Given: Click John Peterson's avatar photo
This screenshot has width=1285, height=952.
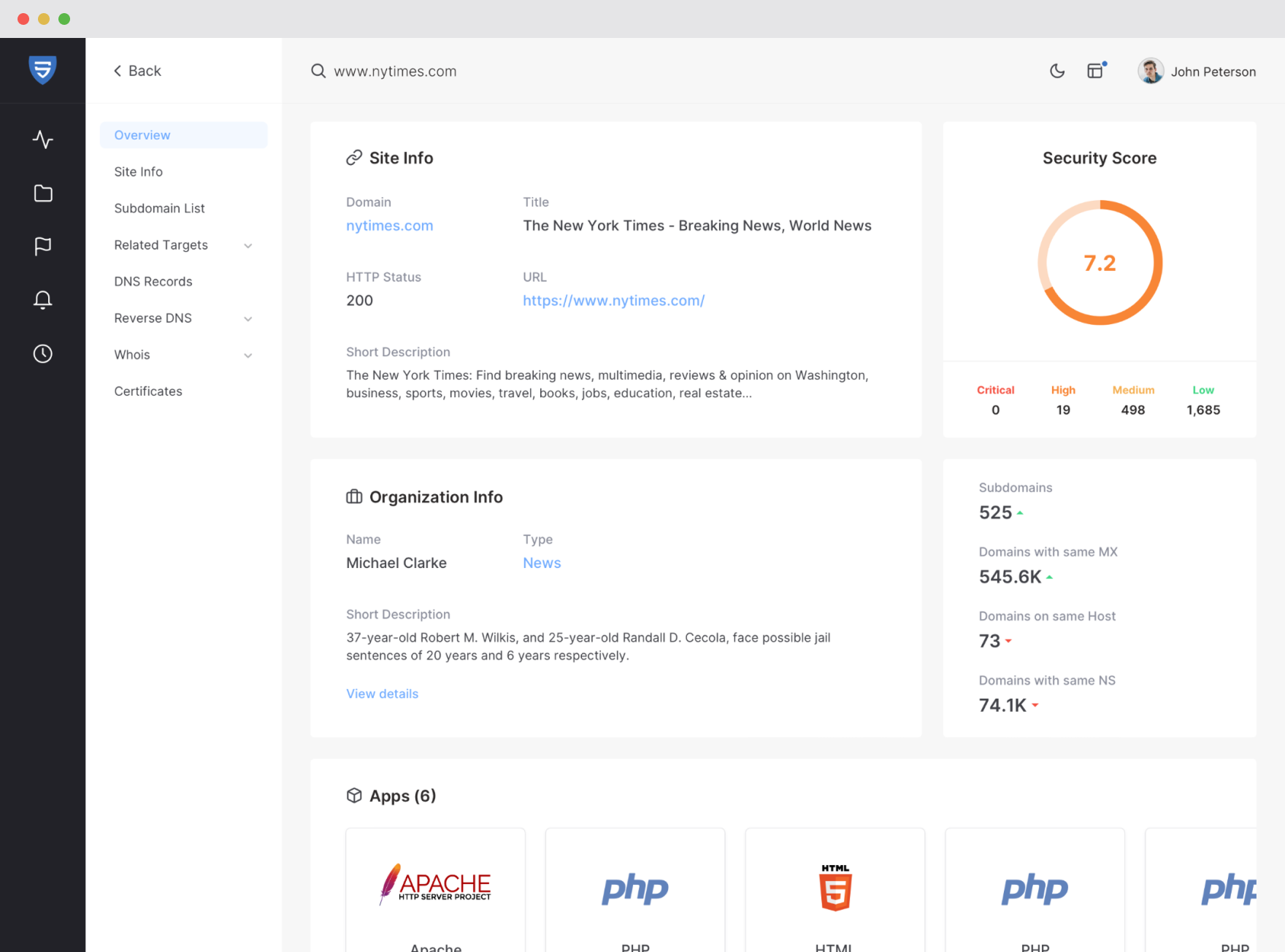Looking at the screenshot, I should click(1151, 71).
